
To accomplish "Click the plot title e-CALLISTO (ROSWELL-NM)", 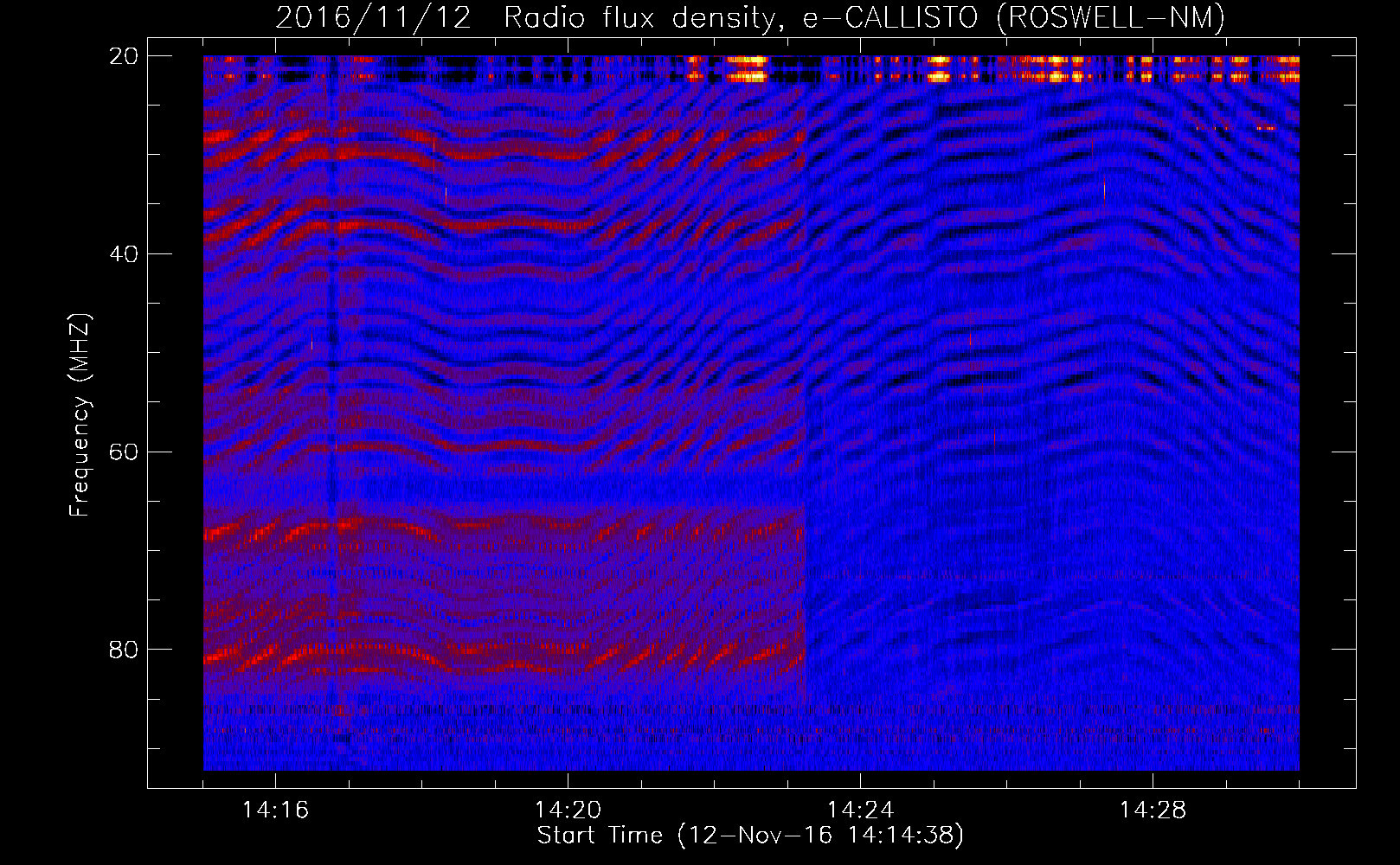I will [x=1014, y=17].
